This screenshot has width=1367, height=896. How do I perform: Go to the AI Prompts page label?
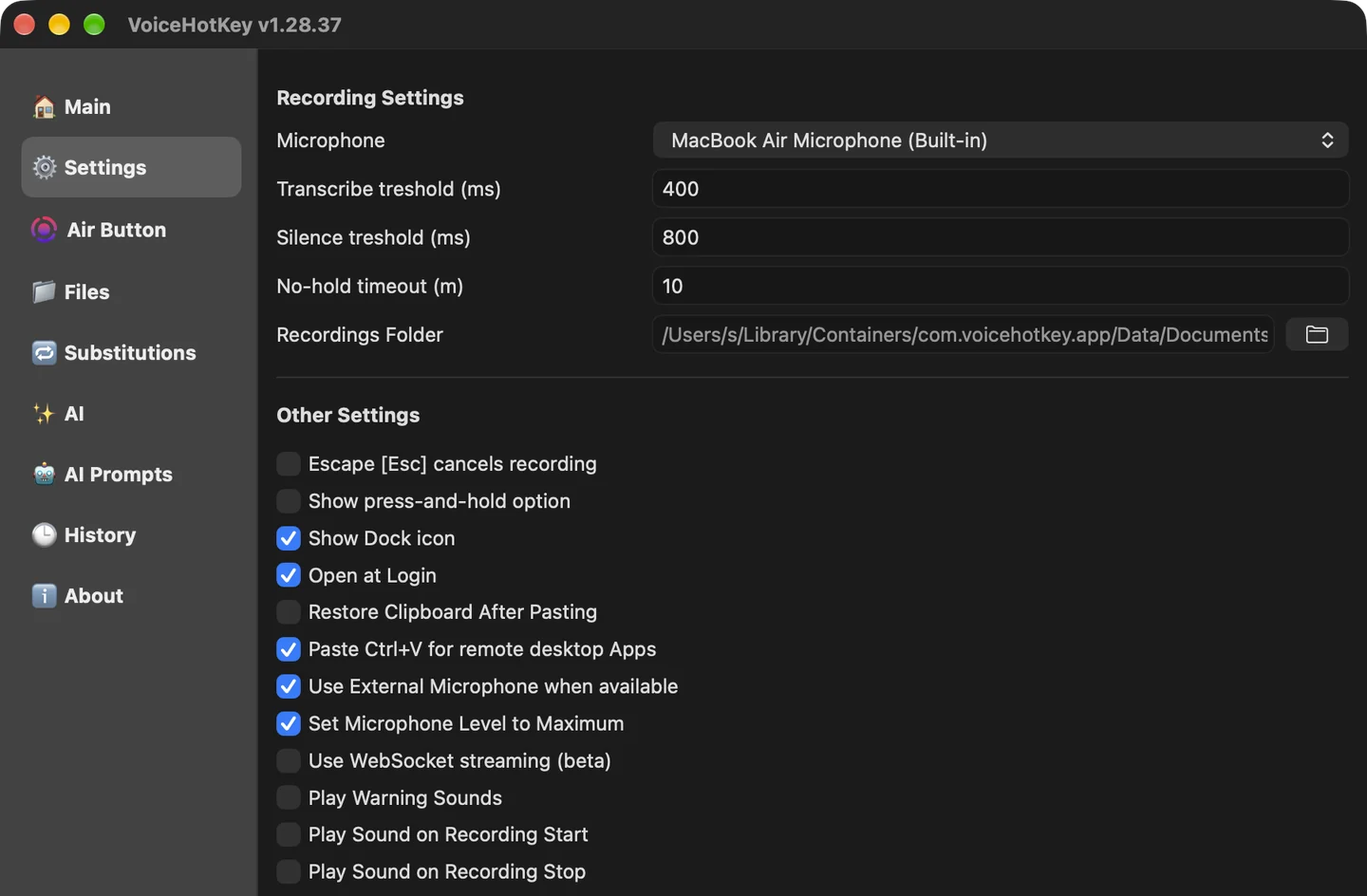pos(119,474)
